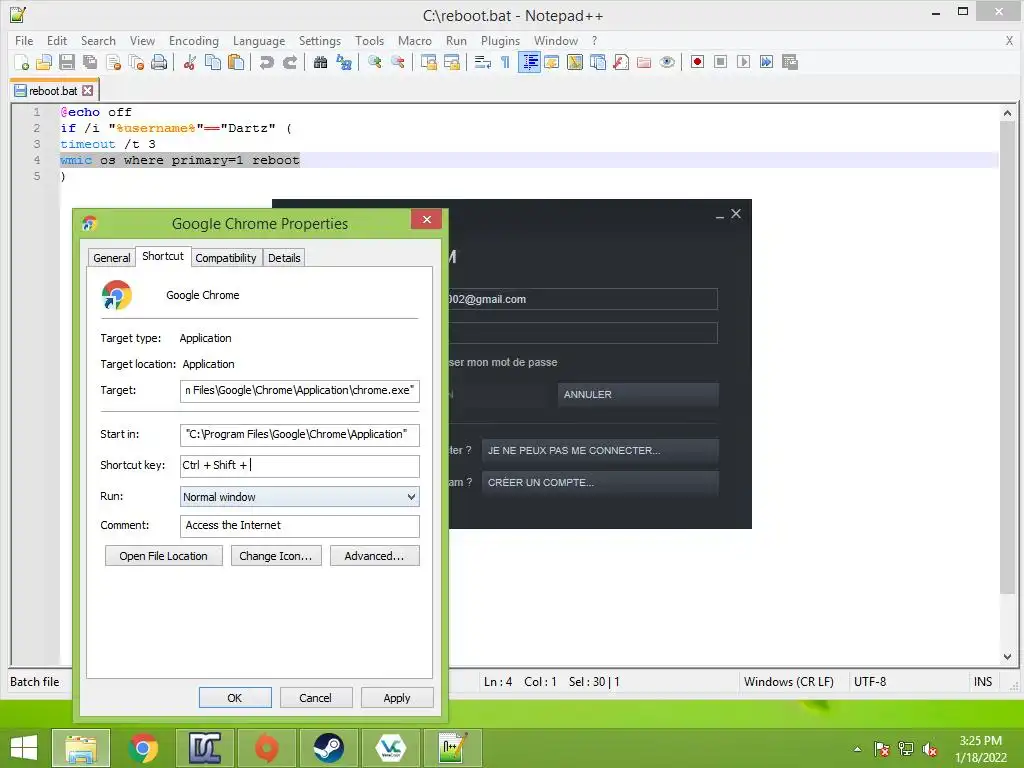
Task: Select the reboot.bat document tab
Action: pyautogui.click(x=53, y=91)
